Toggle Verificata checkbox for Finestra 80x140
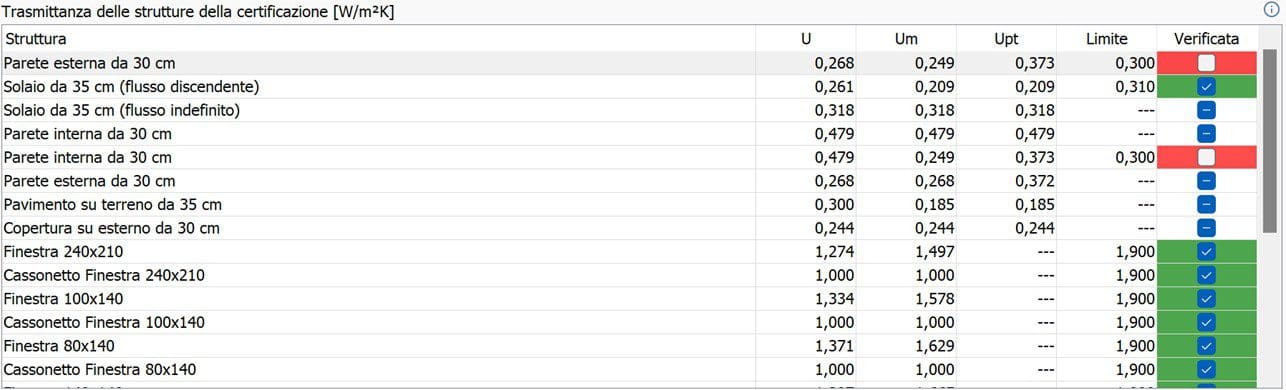Screen dimensions: 1286x390 (x=1206, y=346)
